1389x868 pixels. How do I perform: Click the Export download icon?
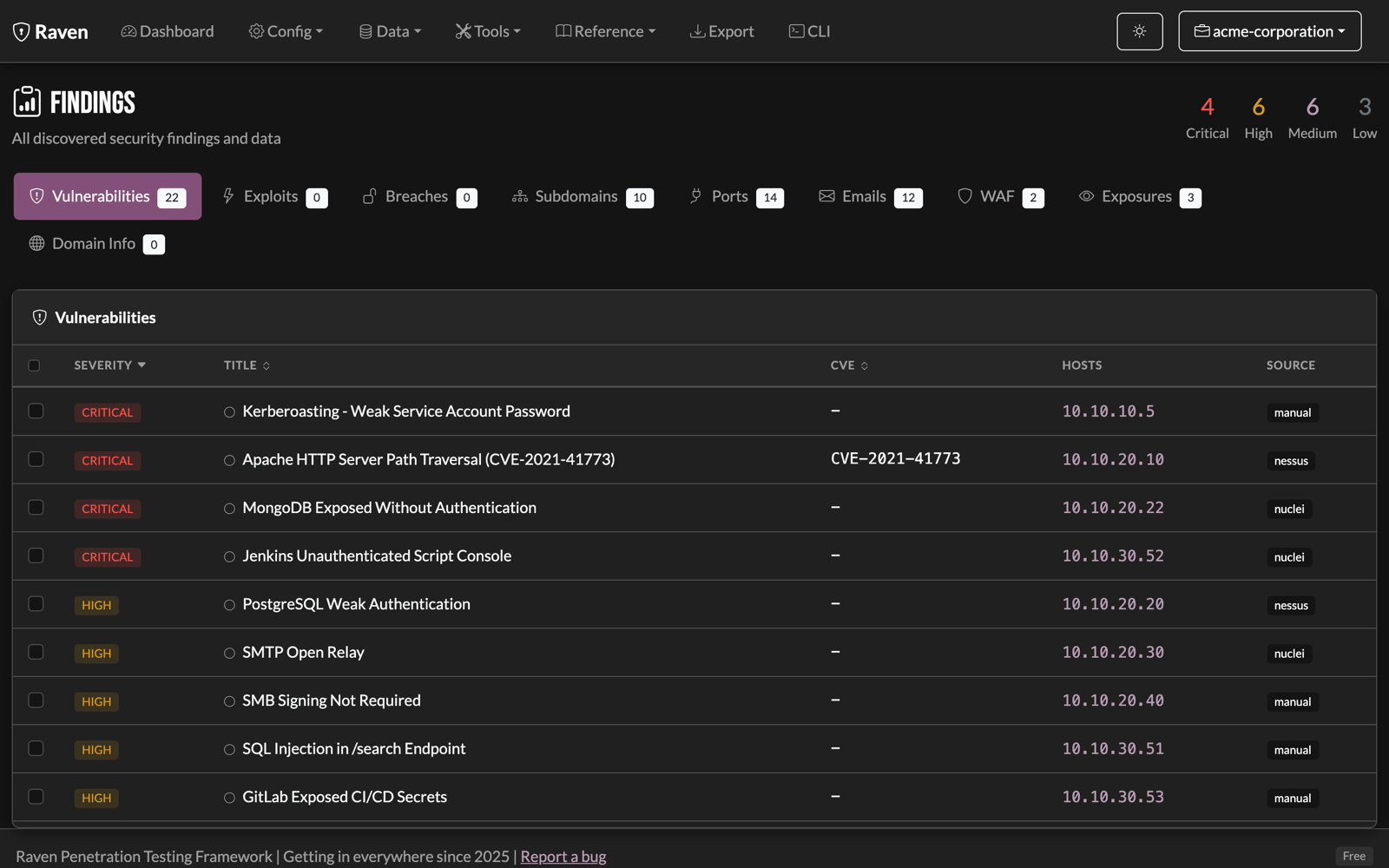[x=697, y=31]
